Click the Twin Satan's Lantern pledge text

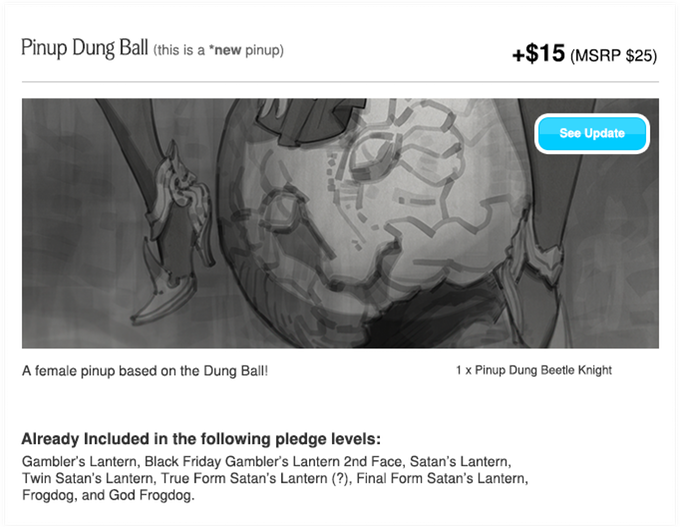tap(88, 478)
